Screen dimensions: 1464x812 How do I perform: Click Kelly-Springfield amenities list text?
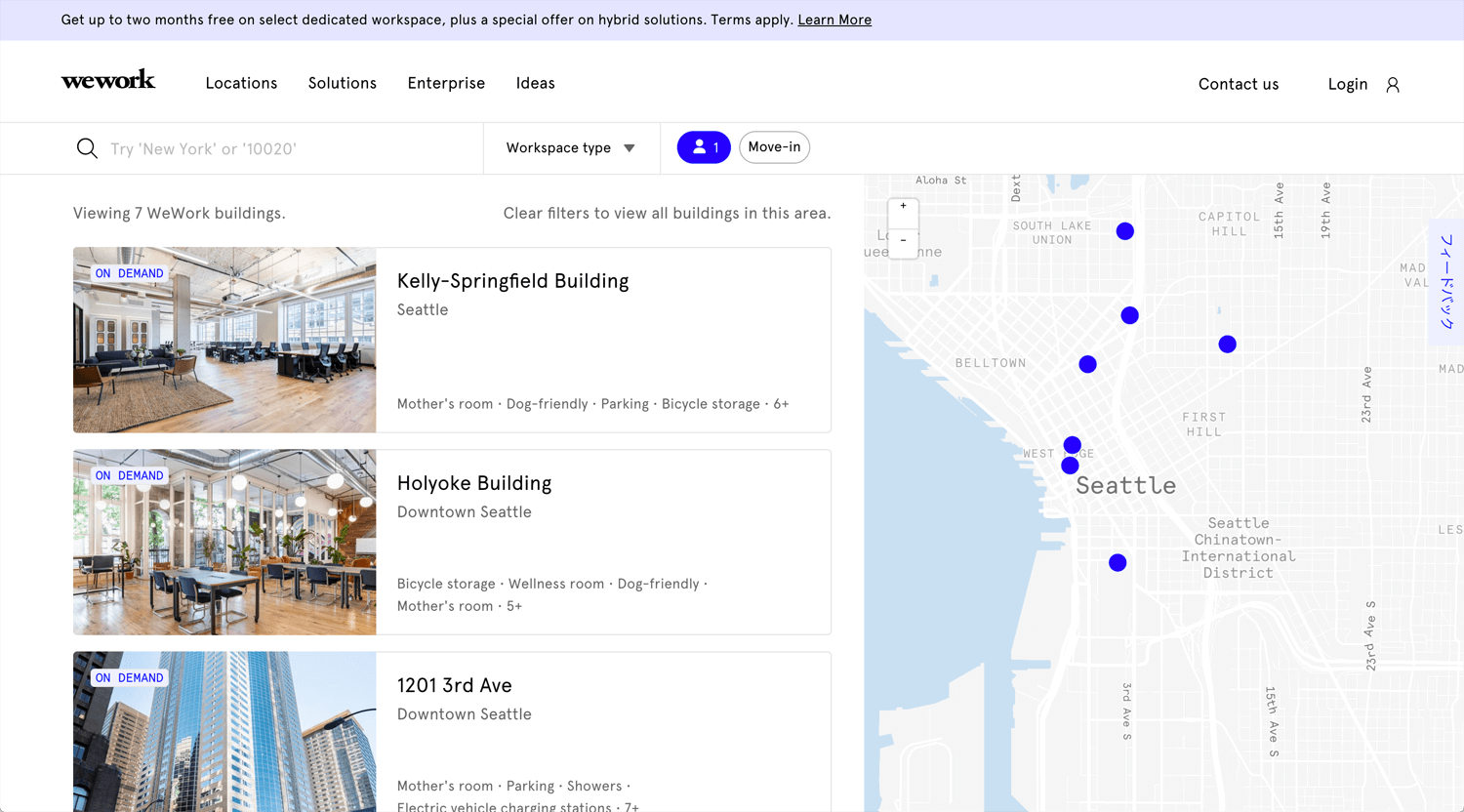[x=592, y=404]
